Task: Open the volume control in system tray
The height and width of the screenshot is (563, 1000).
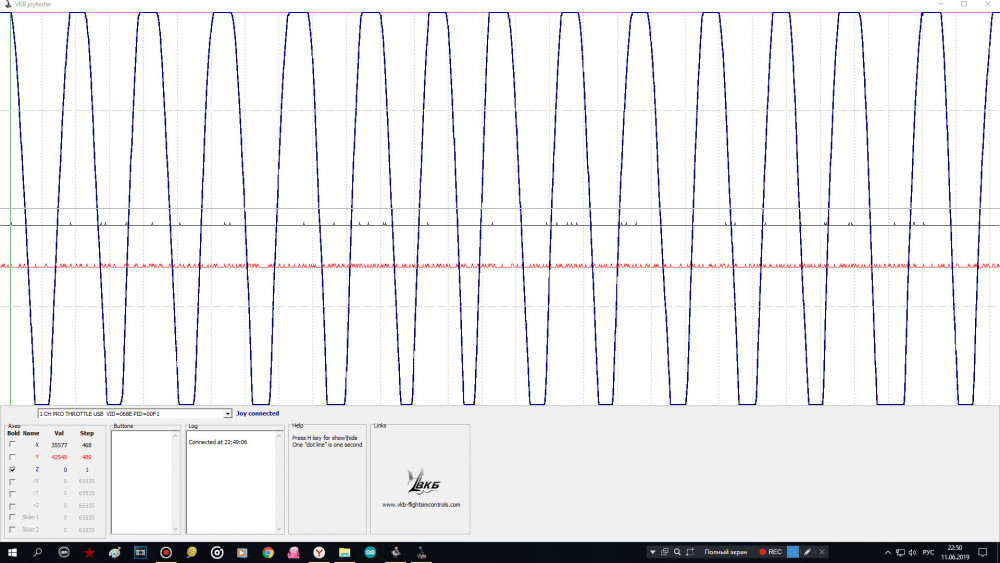Action: 911,552
